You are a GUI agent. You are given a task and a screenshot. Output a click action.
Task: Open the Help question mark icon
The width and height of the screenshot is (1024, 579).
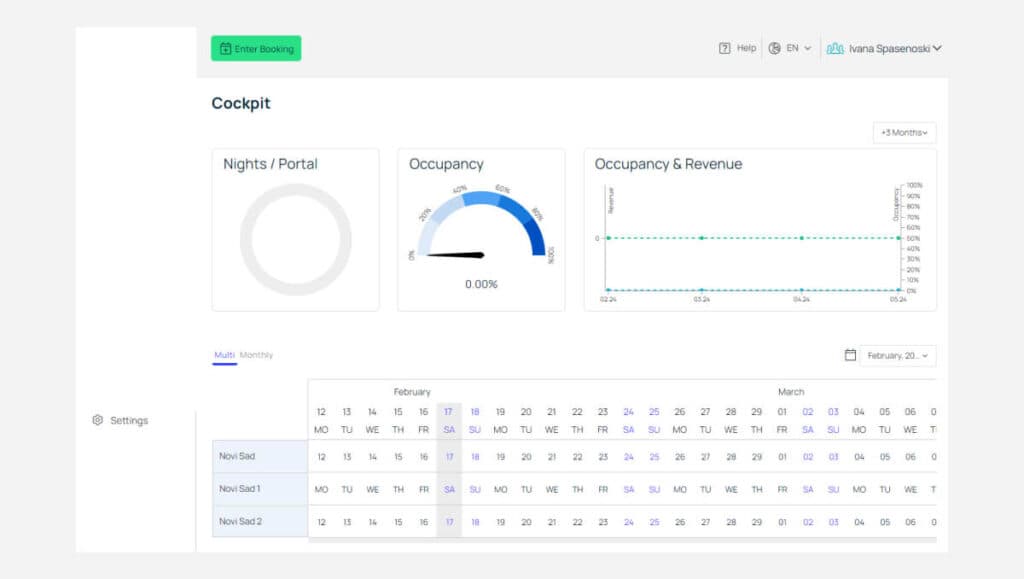point(724,48)
